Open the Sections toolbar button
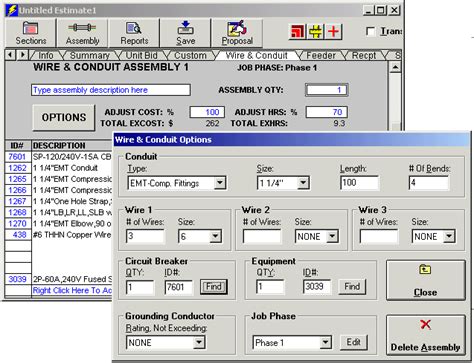This screenshot has height=363, width=474. pos(30,33)
